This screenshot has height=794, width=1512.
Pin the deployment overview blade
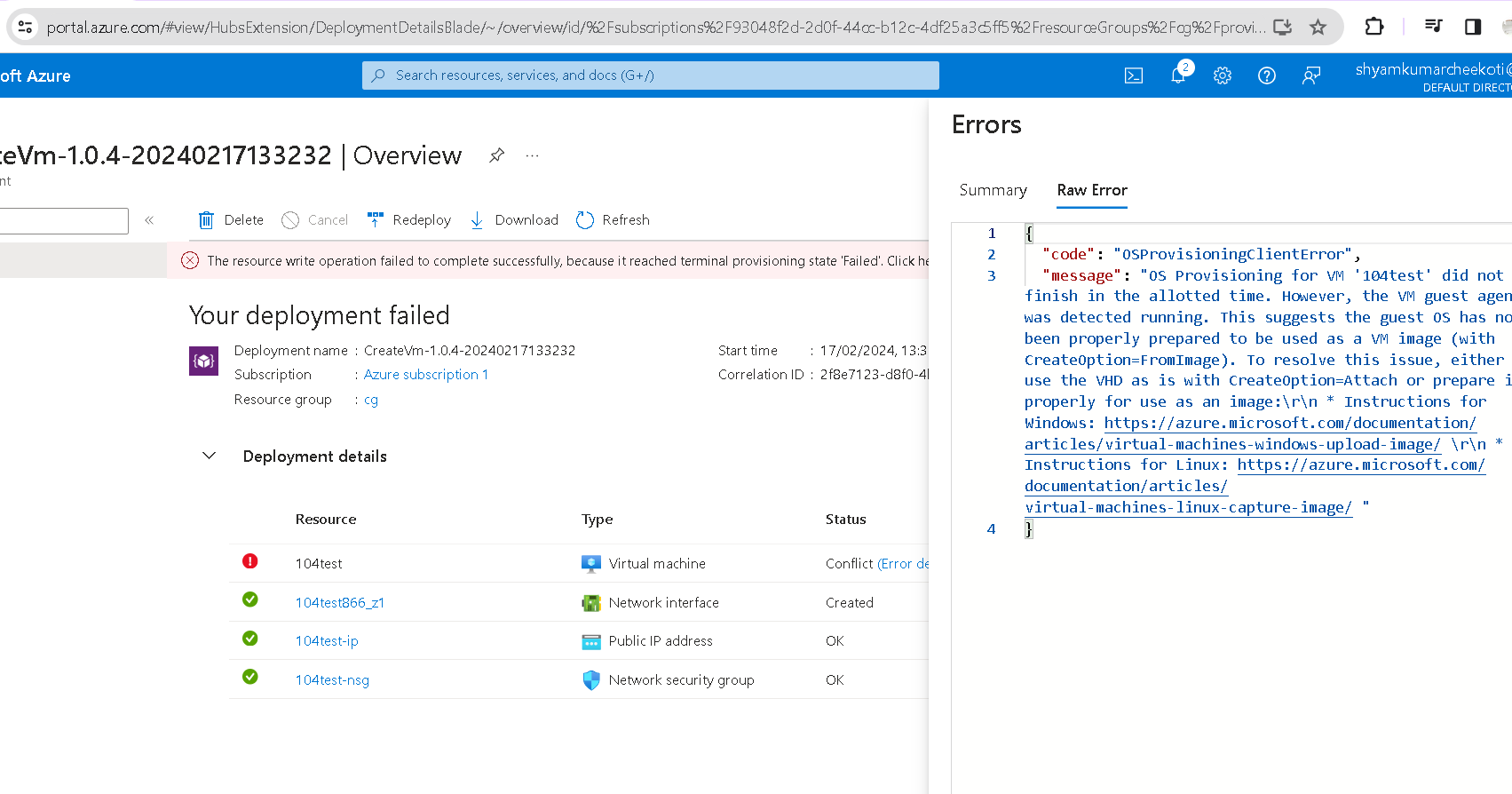(x=496, y=155)
